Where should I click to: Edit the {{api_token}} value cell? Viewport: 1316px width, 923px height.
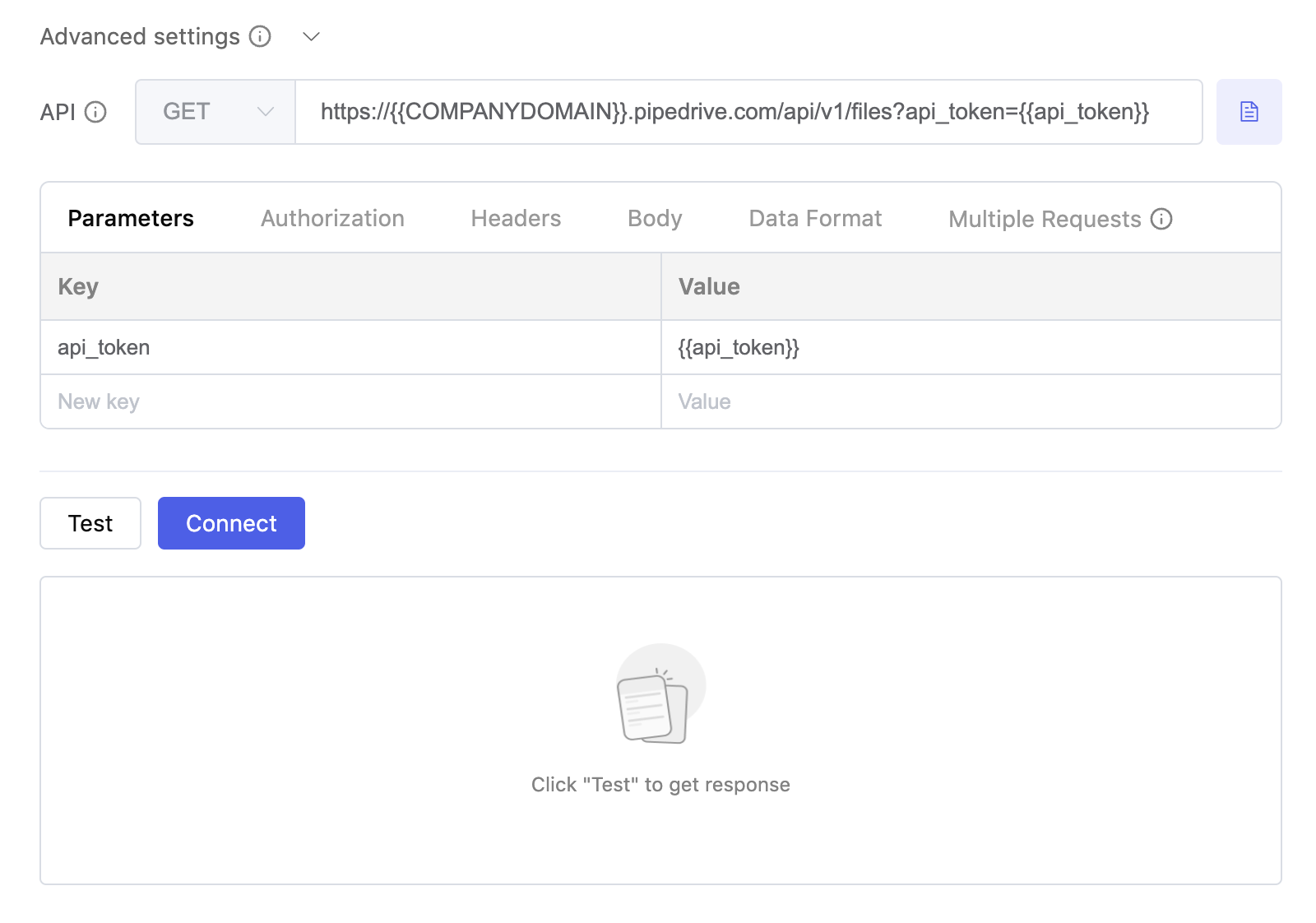tap(971, 348)
